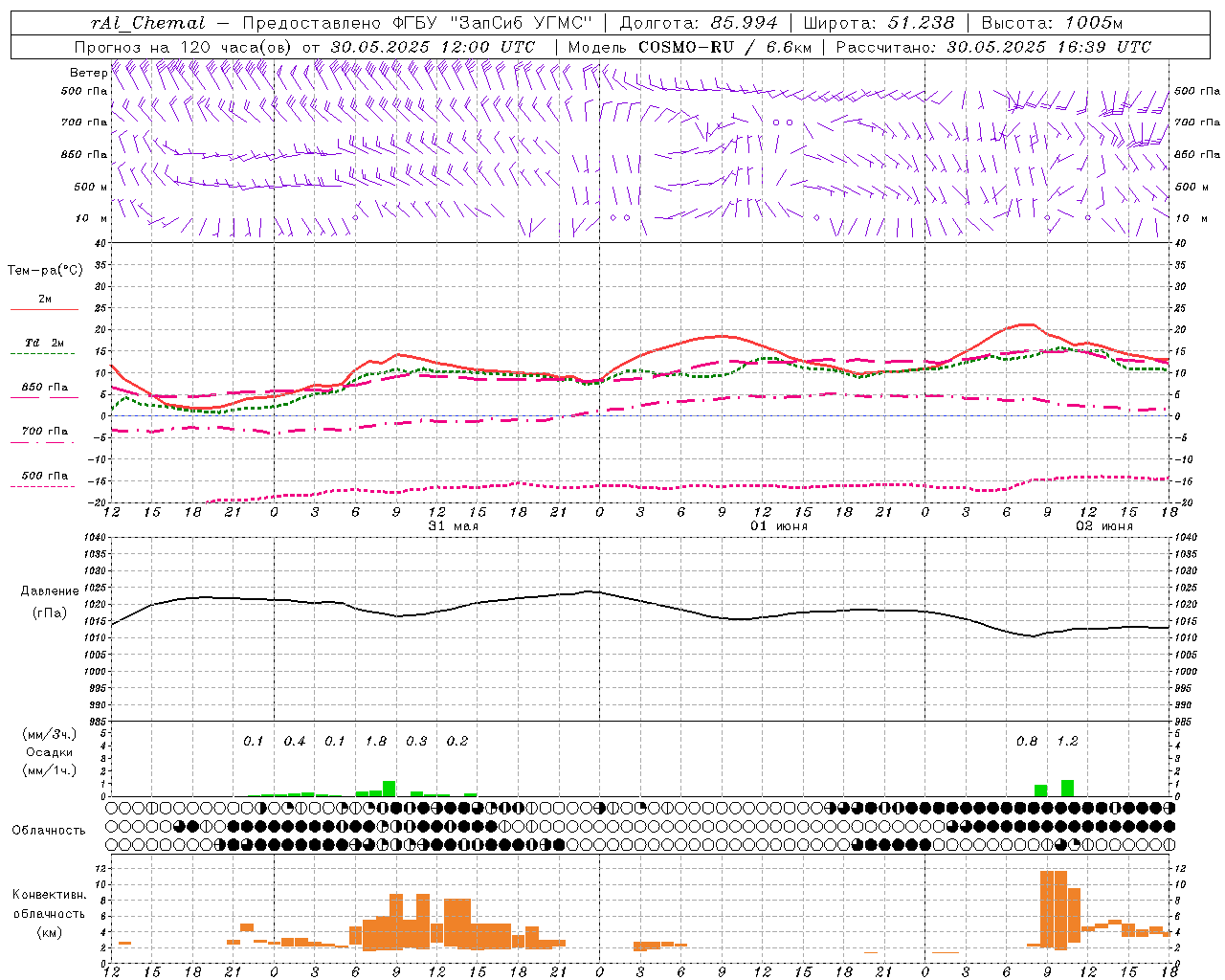Click the Осадки panel label
The height and width of the screenshot is (980, 1225).
point(49,752)
